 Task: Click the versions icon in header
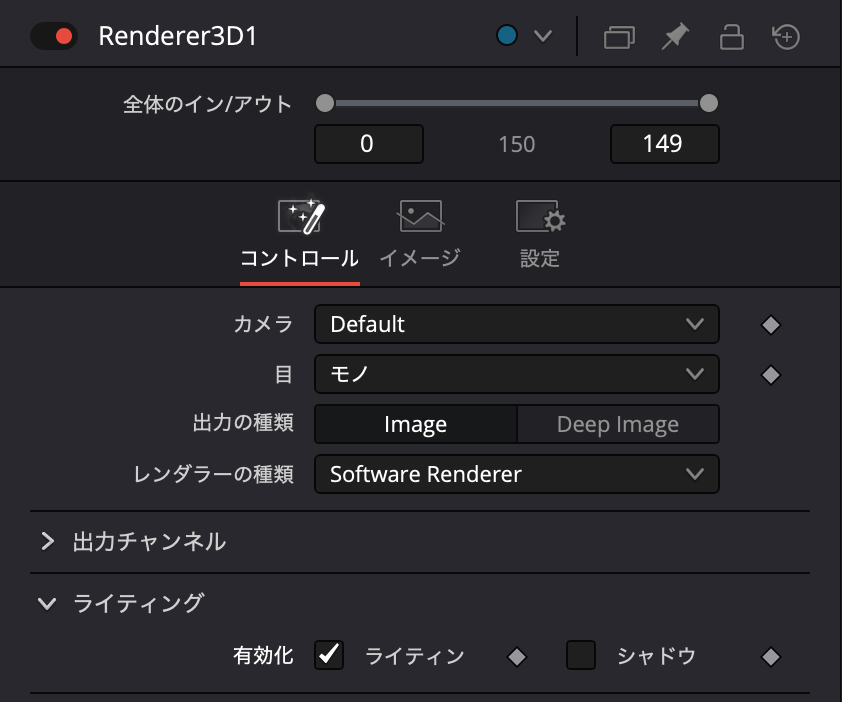pyautogui.click(x=619, y=37)
